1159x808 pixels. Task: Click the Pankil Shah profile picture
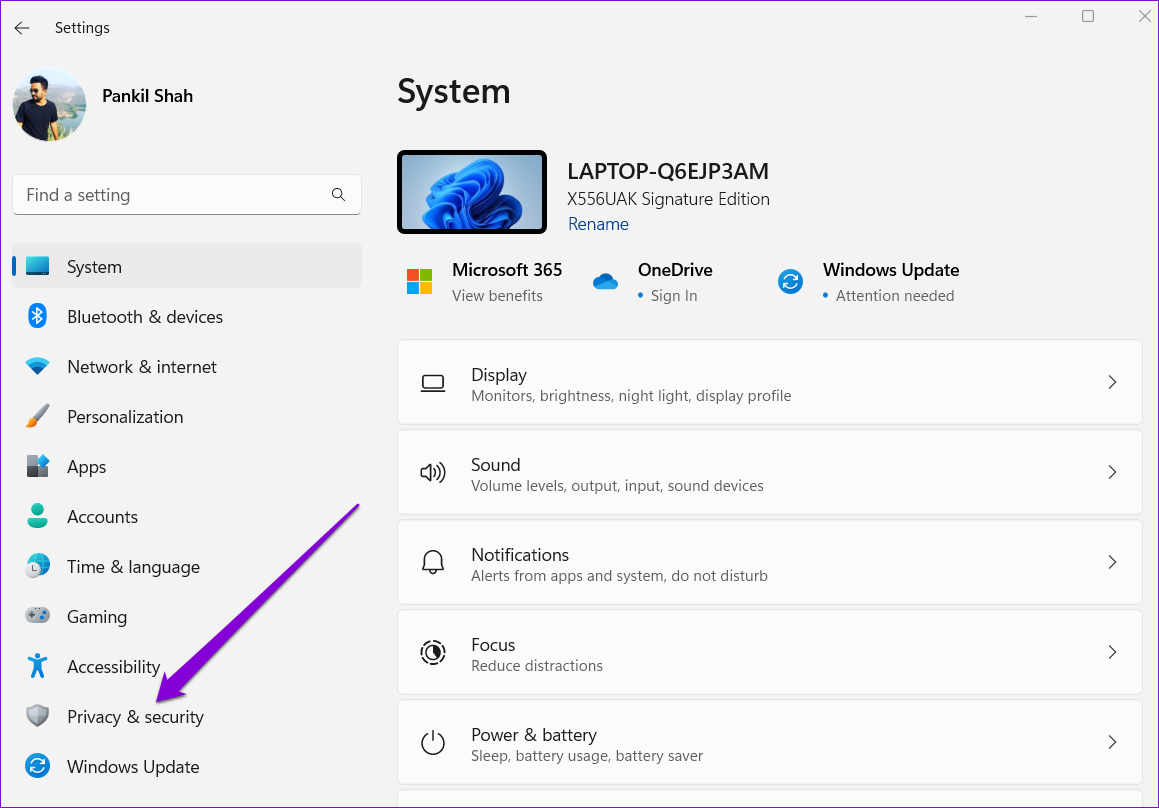50,104
